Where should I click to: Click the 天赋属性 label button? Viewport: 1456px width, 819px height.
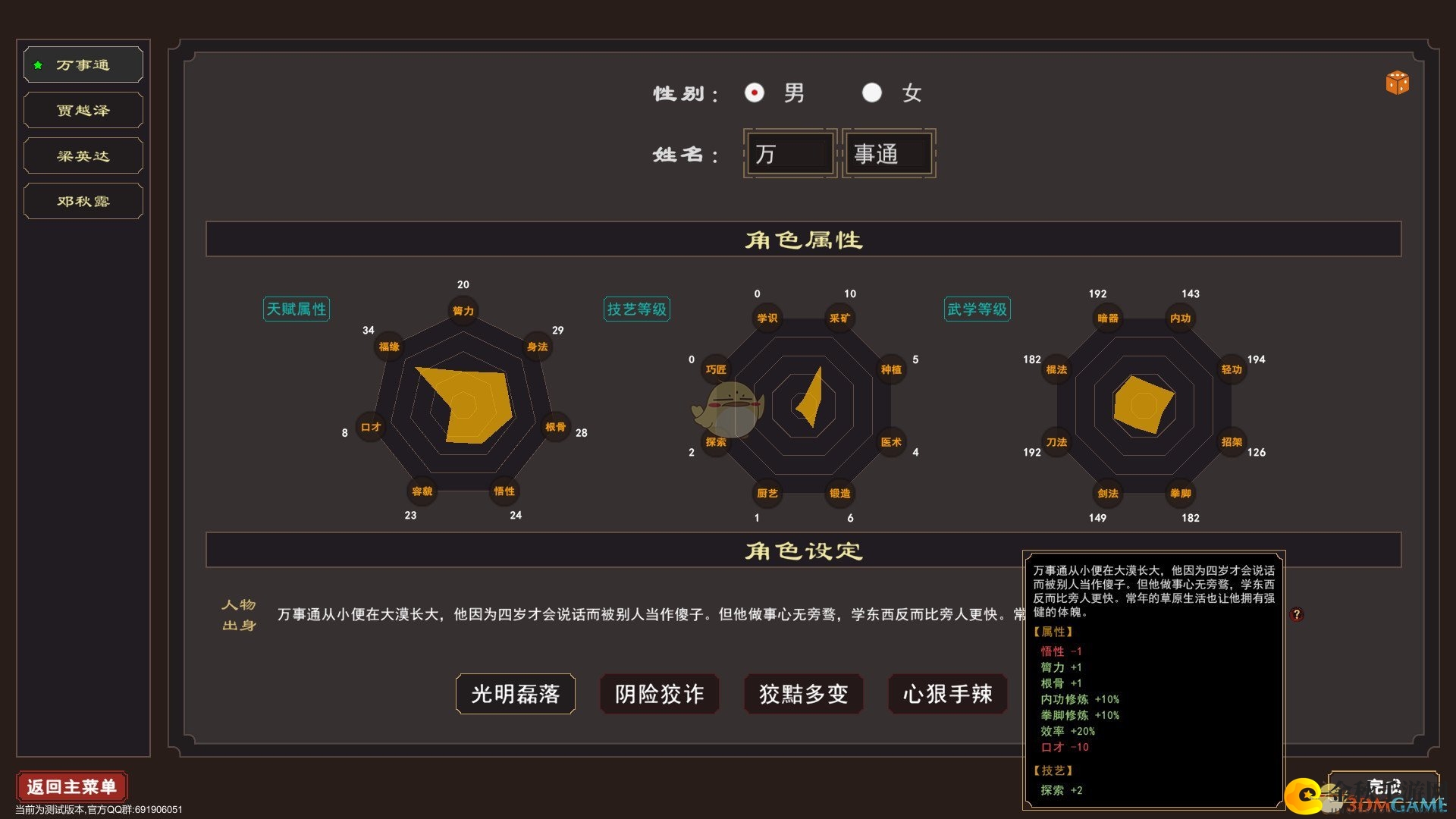pyautogui.click(x=297, y=309)
